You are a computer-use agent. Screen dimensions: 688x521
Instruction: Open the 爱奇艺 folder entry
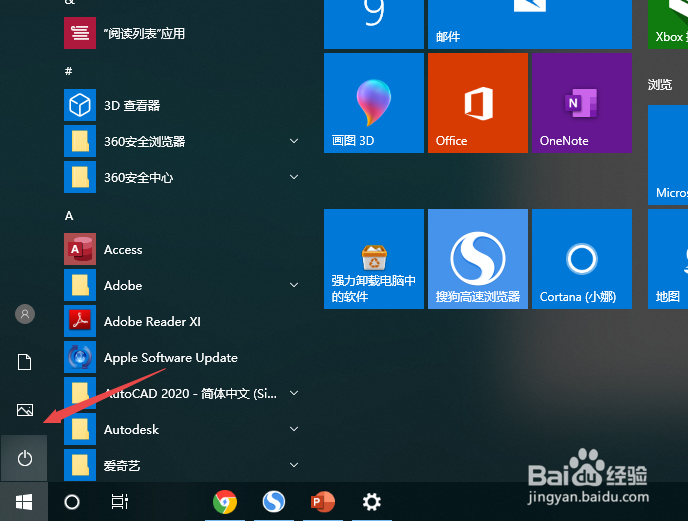[182, 465]
